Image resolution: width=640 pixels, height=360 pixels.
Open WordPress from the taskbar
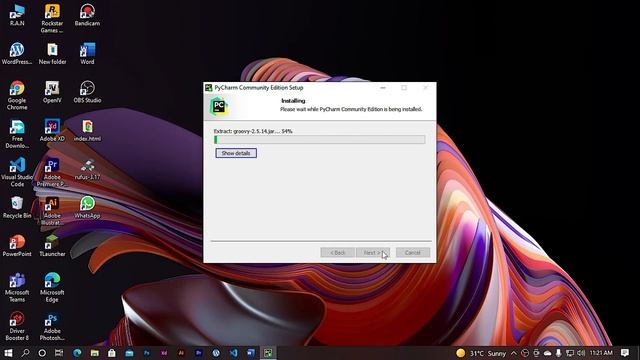[216, 353]
